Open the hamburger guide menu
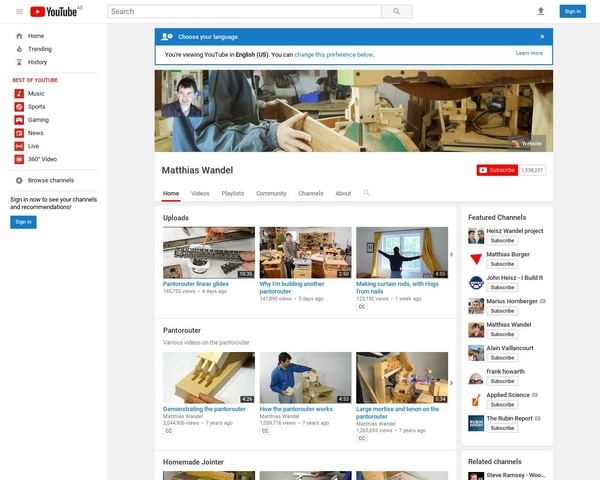This screenshot has width=600, height=480. (19, 11)
